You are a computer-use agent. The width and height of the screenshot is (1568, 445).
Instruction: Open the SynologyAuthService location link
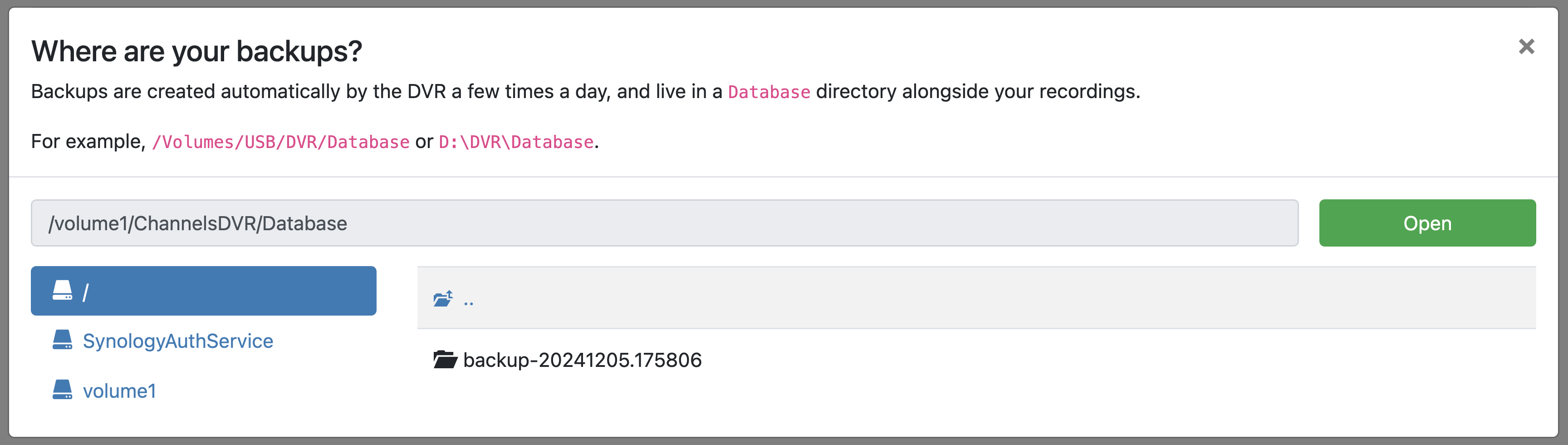pyautogui.click(x=178, y=341)
